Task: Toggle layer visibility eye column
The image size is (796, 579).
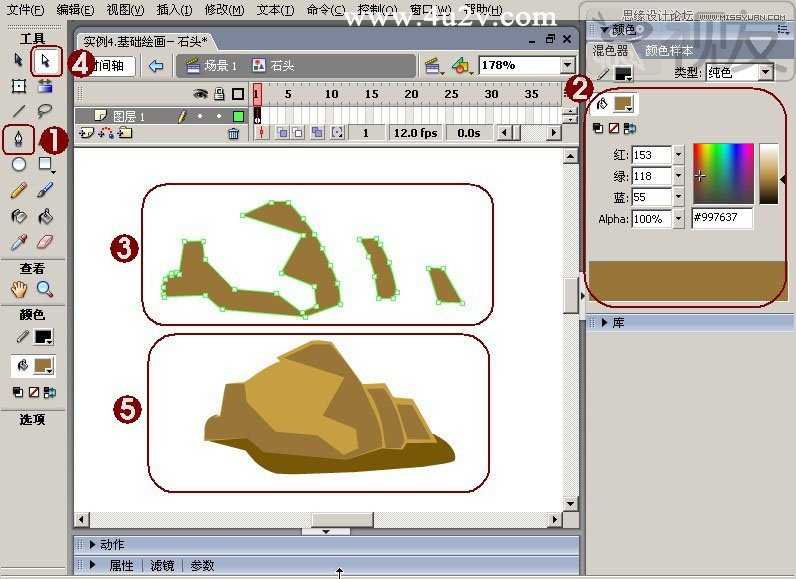Action: [x=201, y=94]
